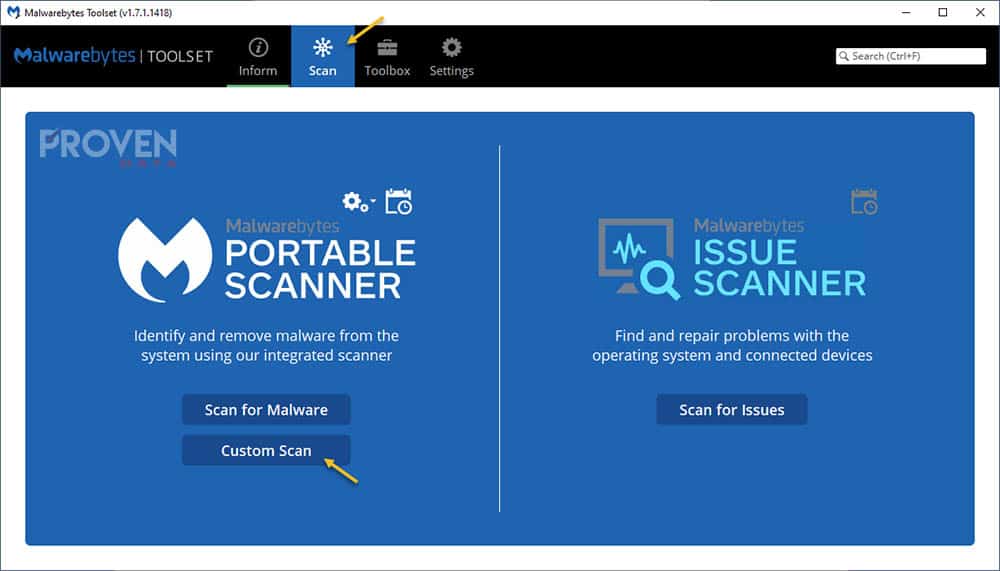Launch the Scan for Issues button

tap(732, 410)
